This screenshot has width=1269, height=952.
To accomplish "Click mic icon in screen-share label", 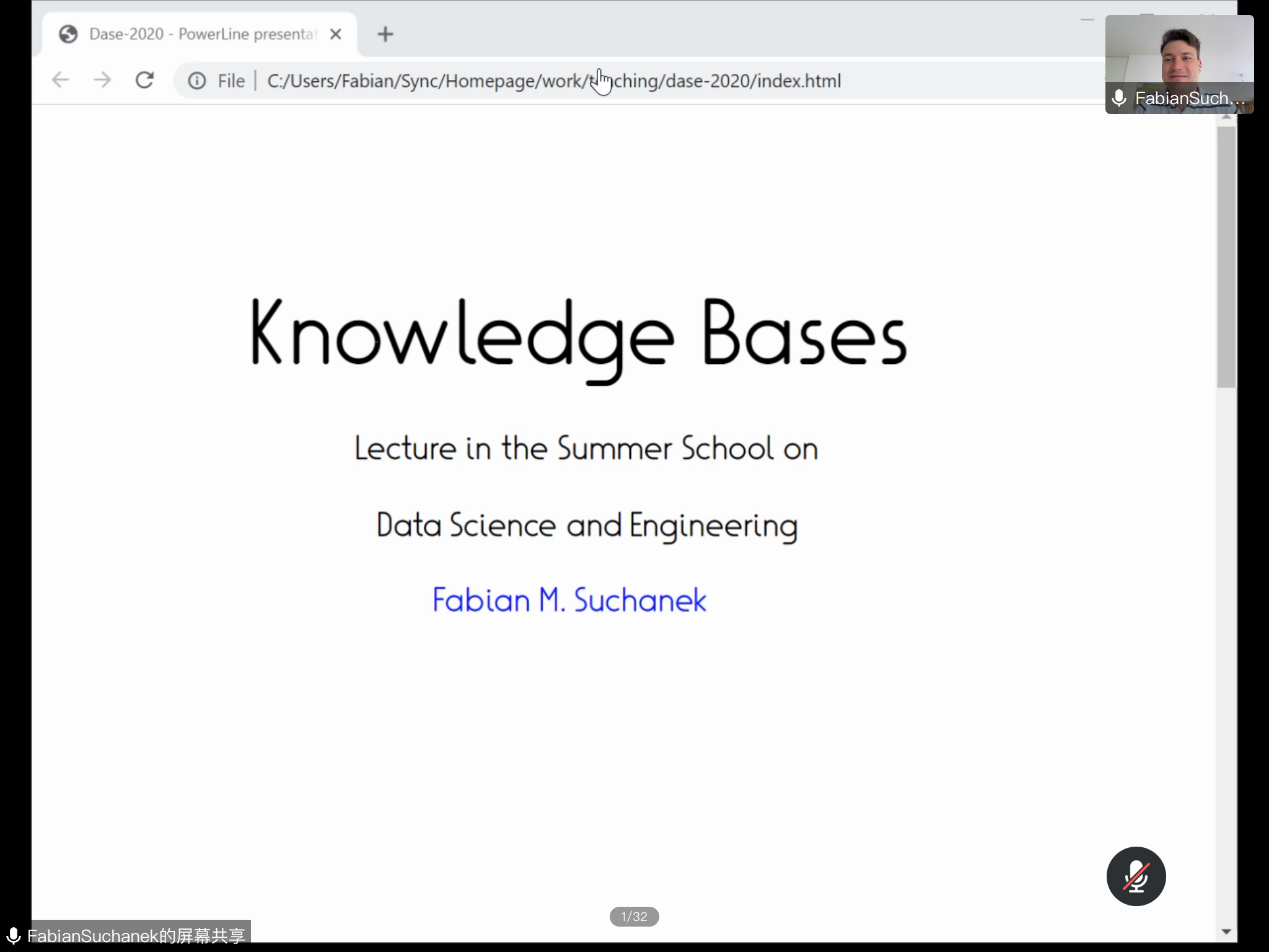I will pos(13,936).
